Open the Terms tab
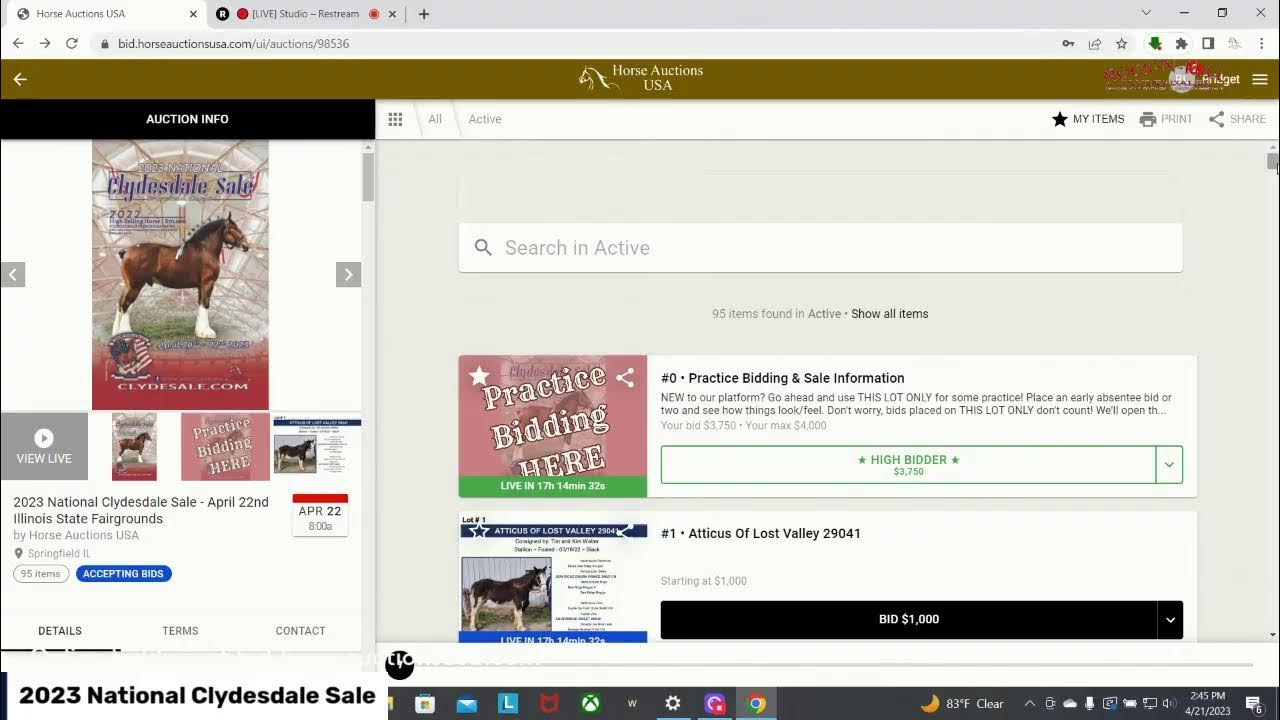 pos(180,631)
